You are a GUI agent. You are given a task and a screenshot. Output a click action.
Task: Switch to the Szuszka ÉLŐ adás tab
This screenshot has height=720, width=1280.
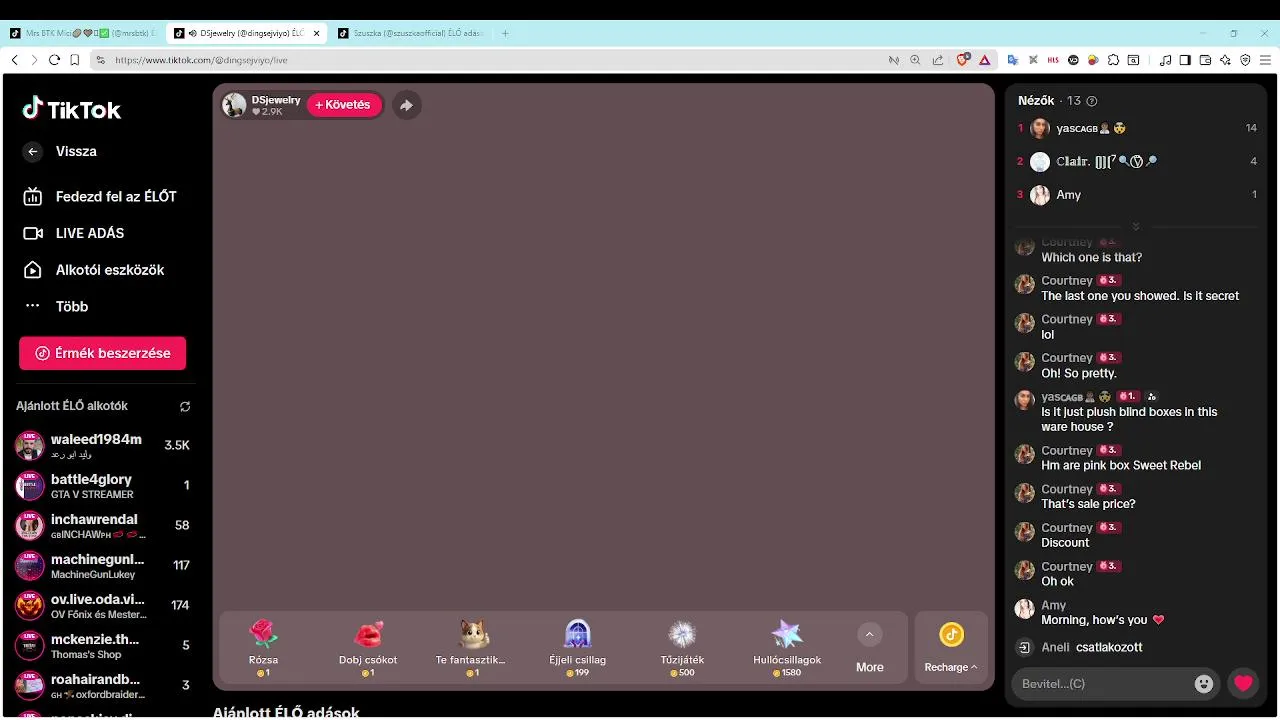tap(412, 33)
